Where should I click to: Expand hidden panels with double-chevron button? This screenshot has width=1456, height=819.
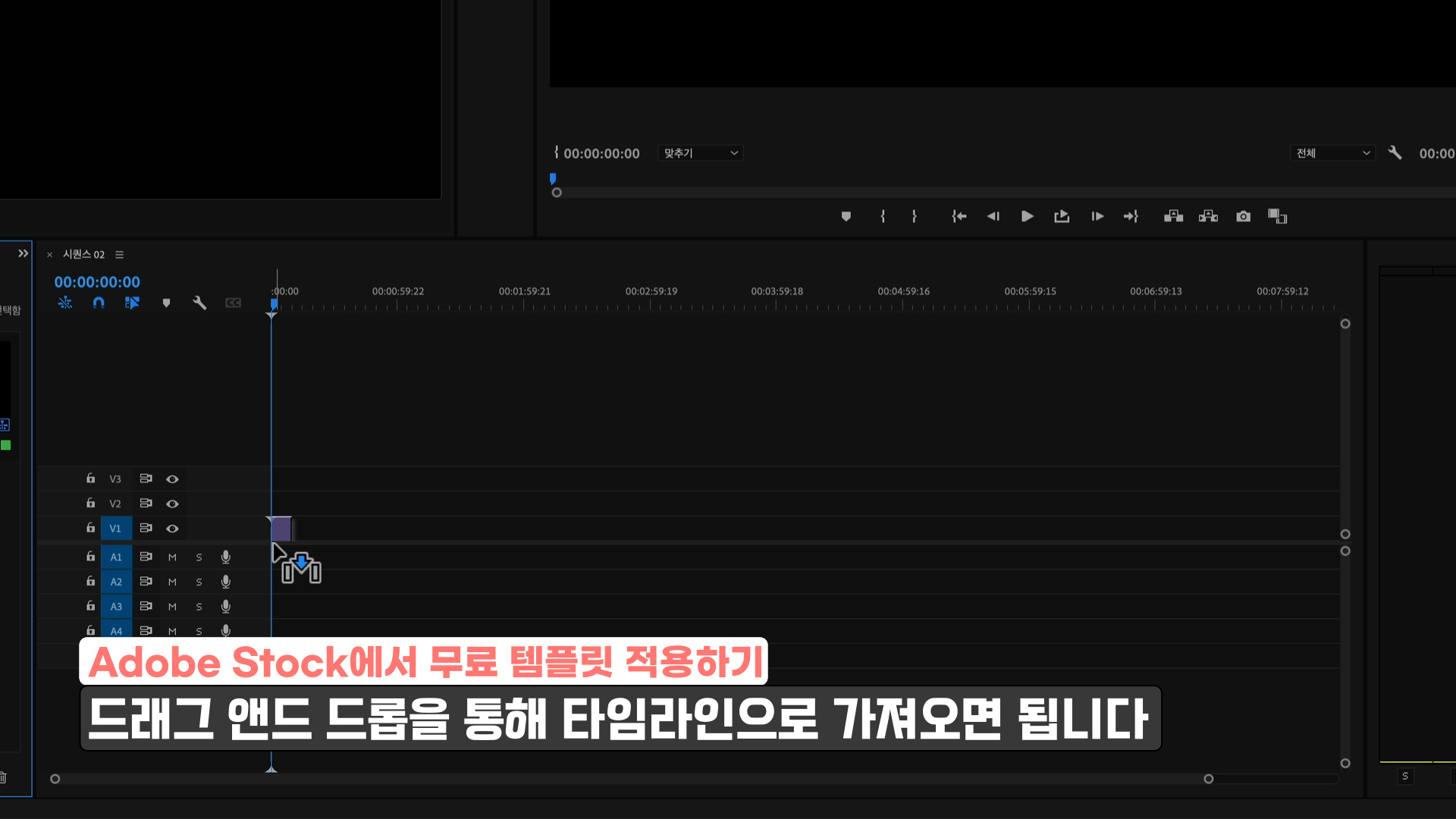point(23,253)
